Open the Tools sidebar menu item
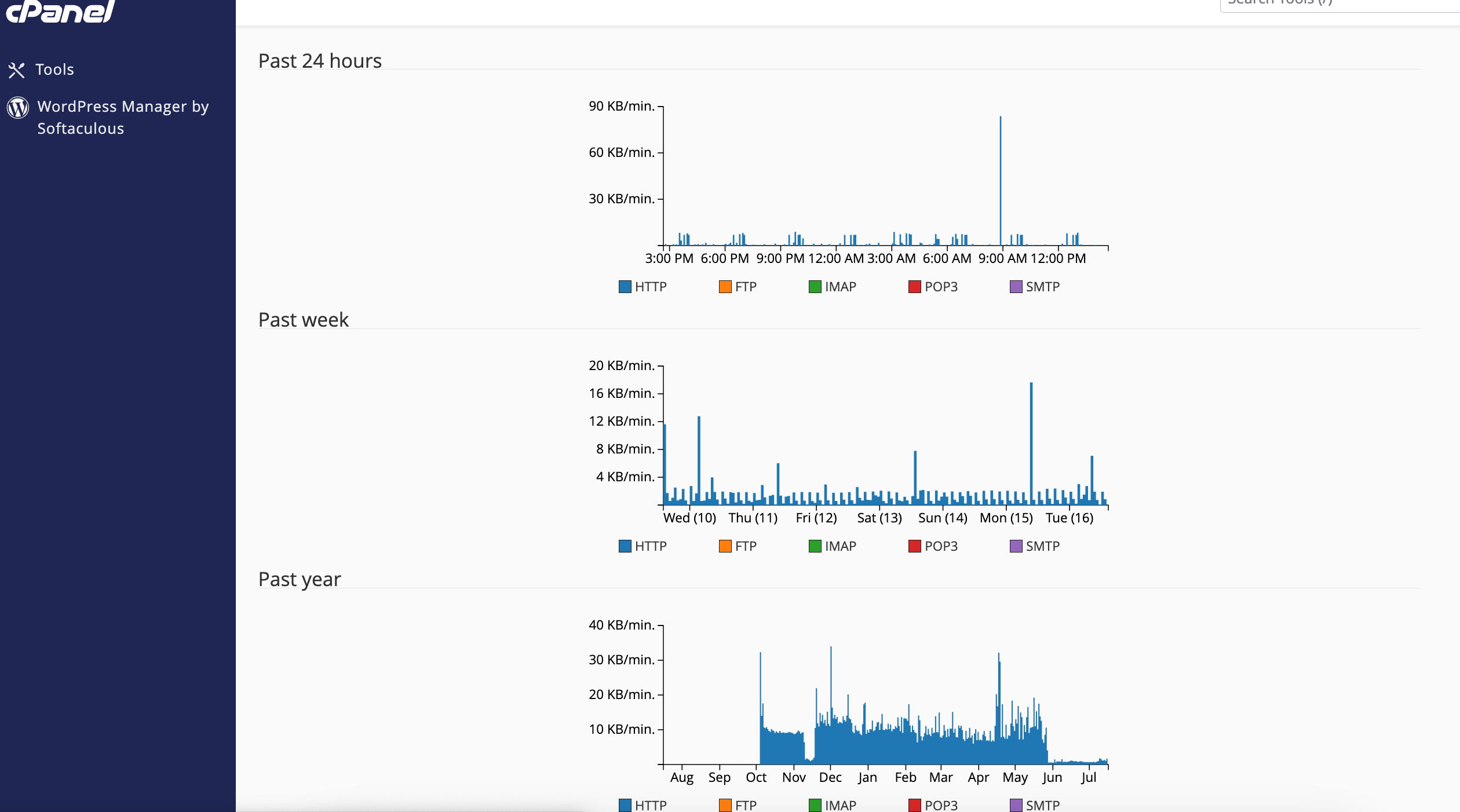 click(54, 70)
